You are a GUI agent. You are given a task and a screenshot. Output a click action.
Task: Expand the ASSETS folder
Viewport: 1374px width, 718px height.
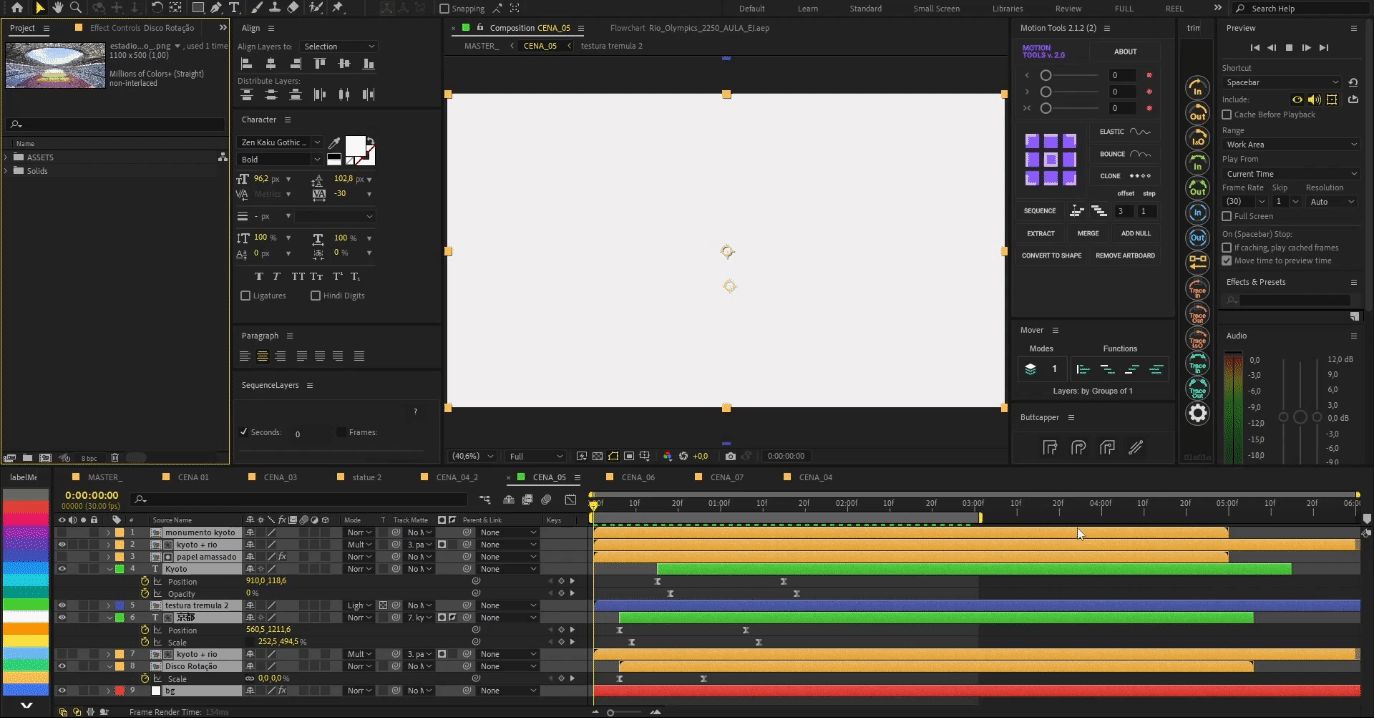[8, 158]
